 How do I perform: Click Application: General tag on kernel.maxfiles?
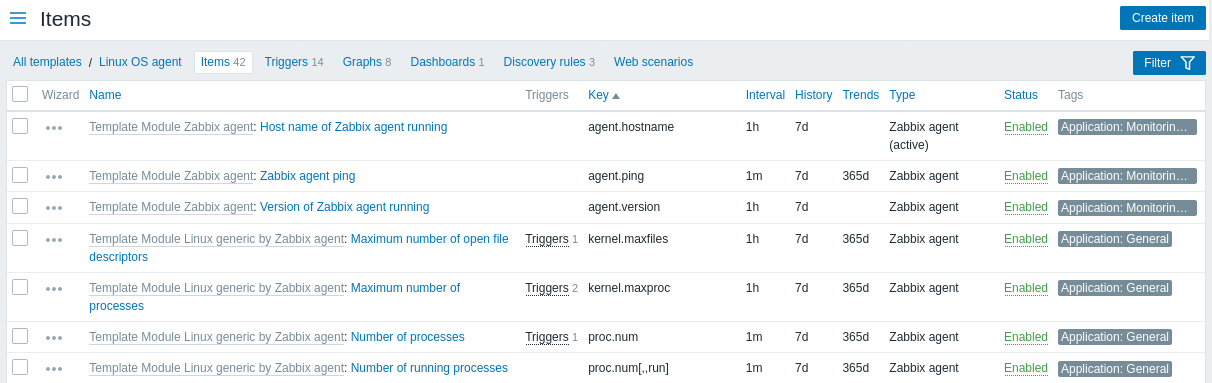[x=1115, y=239]
